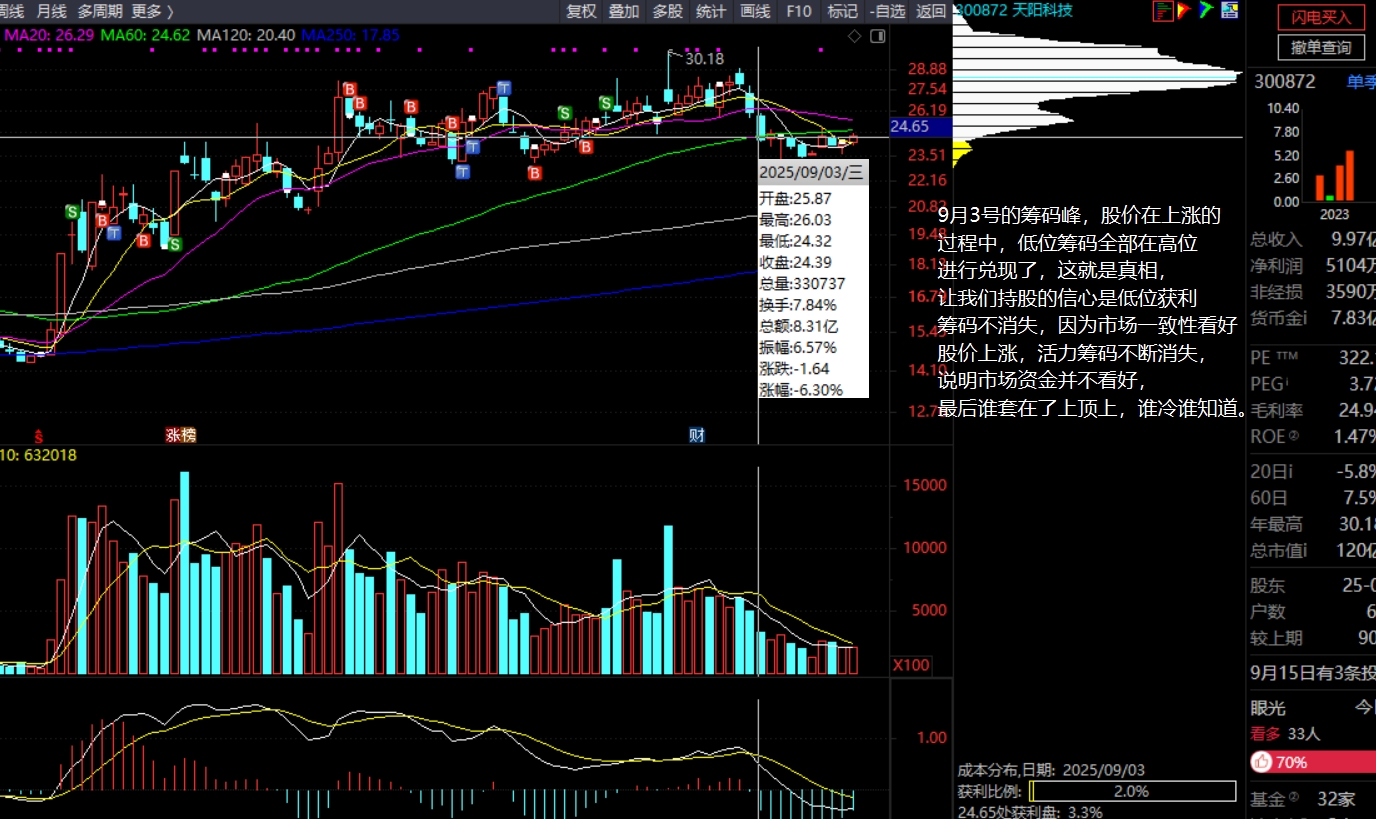The height and width of the screenshot is (819, 1376).
Task: Click the X100 volume scale label
Action: point(911,665)
